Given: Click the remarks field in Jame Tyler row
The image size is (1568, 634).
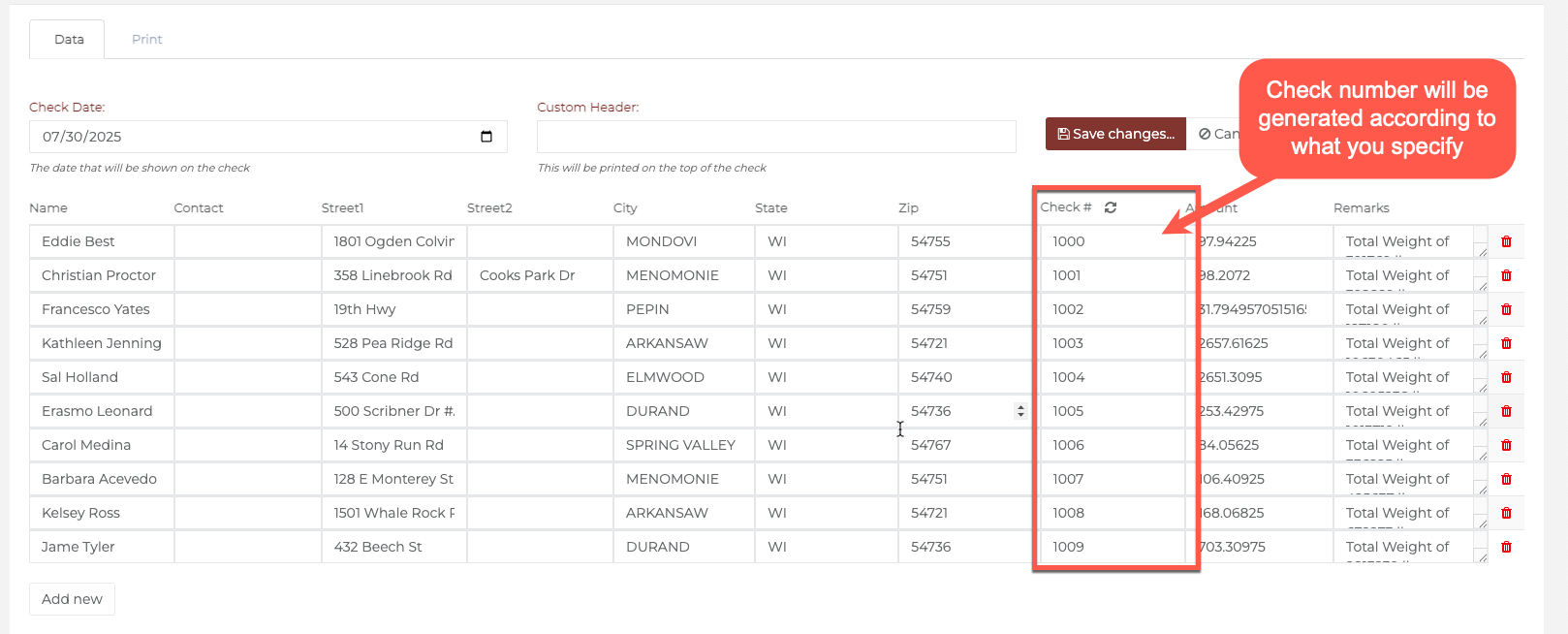Looking at the screenshot, I should 1410,547.
